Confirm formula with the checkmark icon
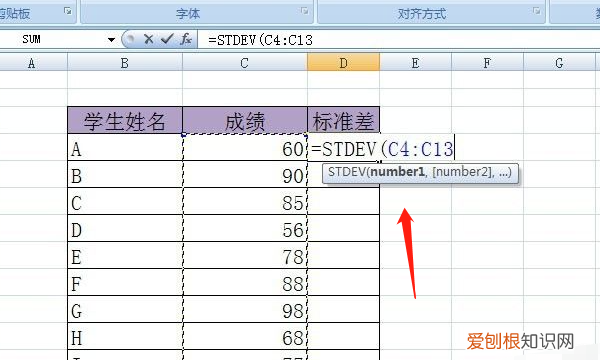Screen dimensions: 600x360 pos(167,39)
